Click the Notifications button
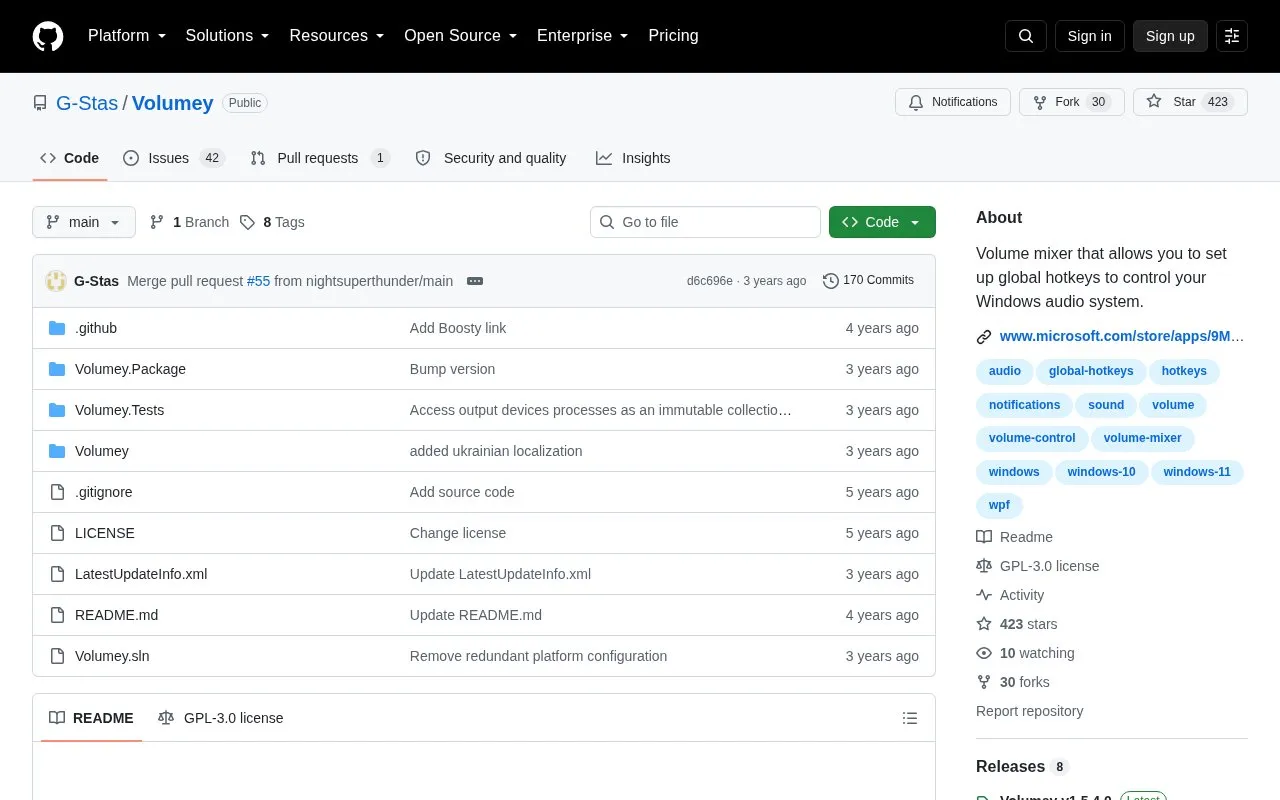This screenshot has width=1280, height=800. (953, 102)
